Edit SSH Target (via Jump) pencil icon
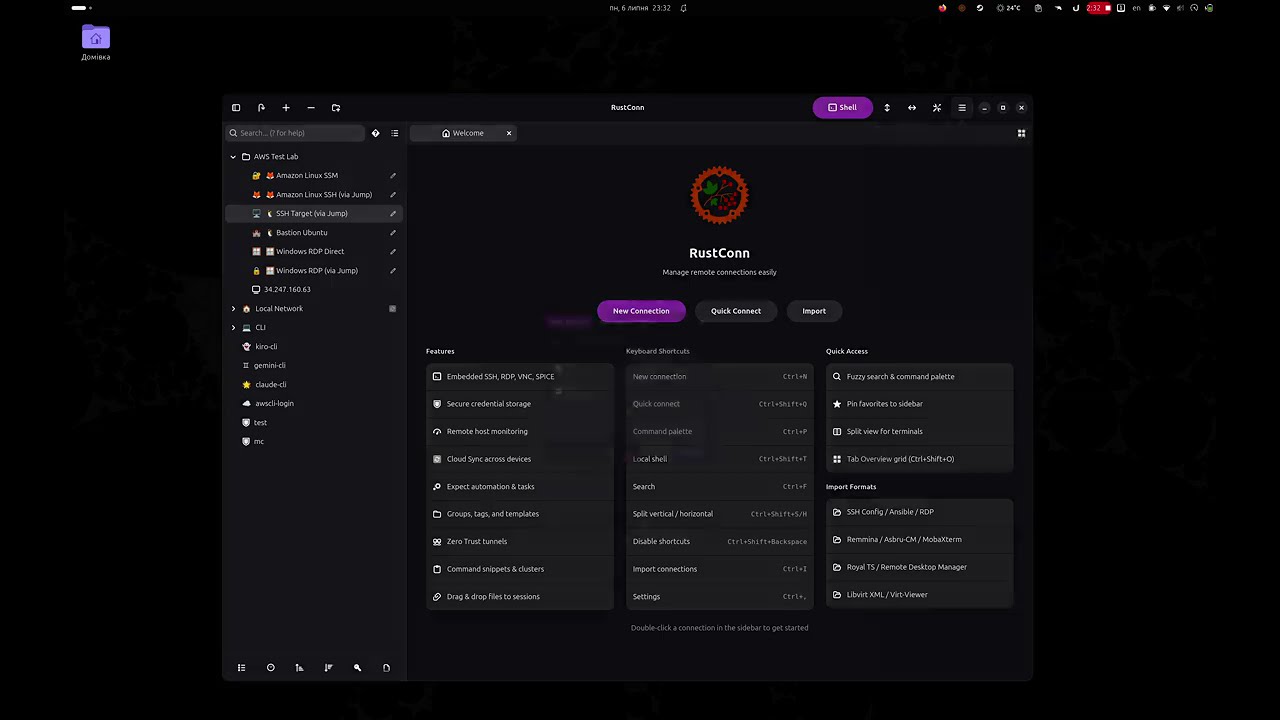The width and height of the screenshot is (1280, 720). click(393, 214)
